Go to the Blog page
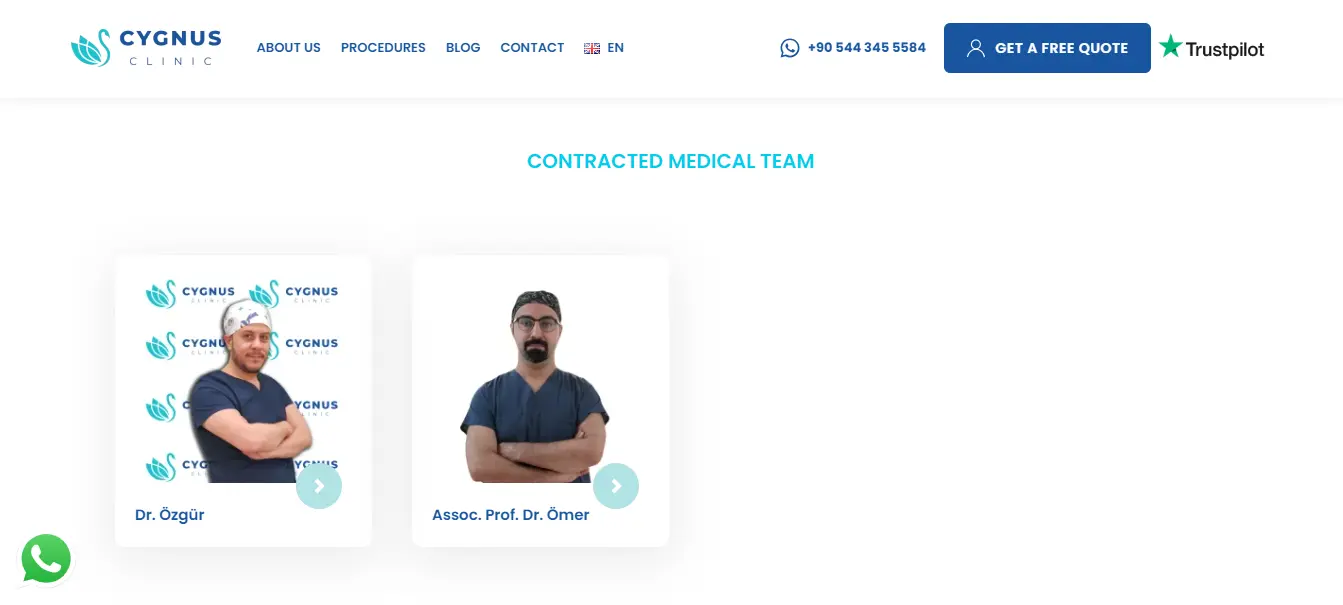The image size is (1343, 605). 463,48
